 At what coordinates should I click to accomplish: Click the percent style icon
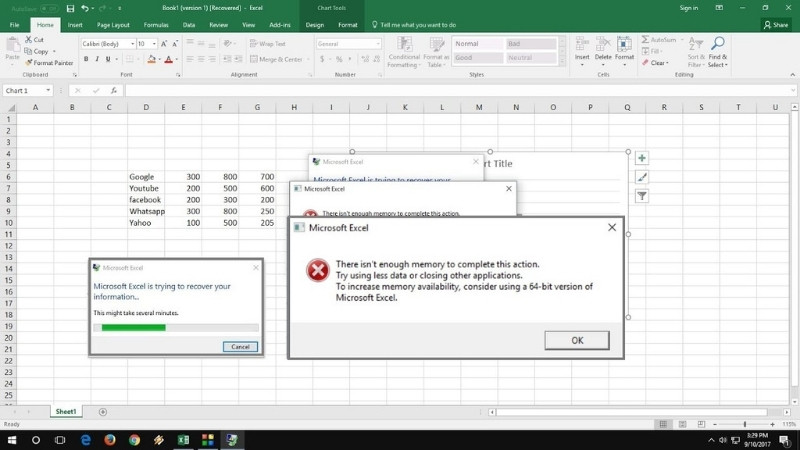coord(339,59)
